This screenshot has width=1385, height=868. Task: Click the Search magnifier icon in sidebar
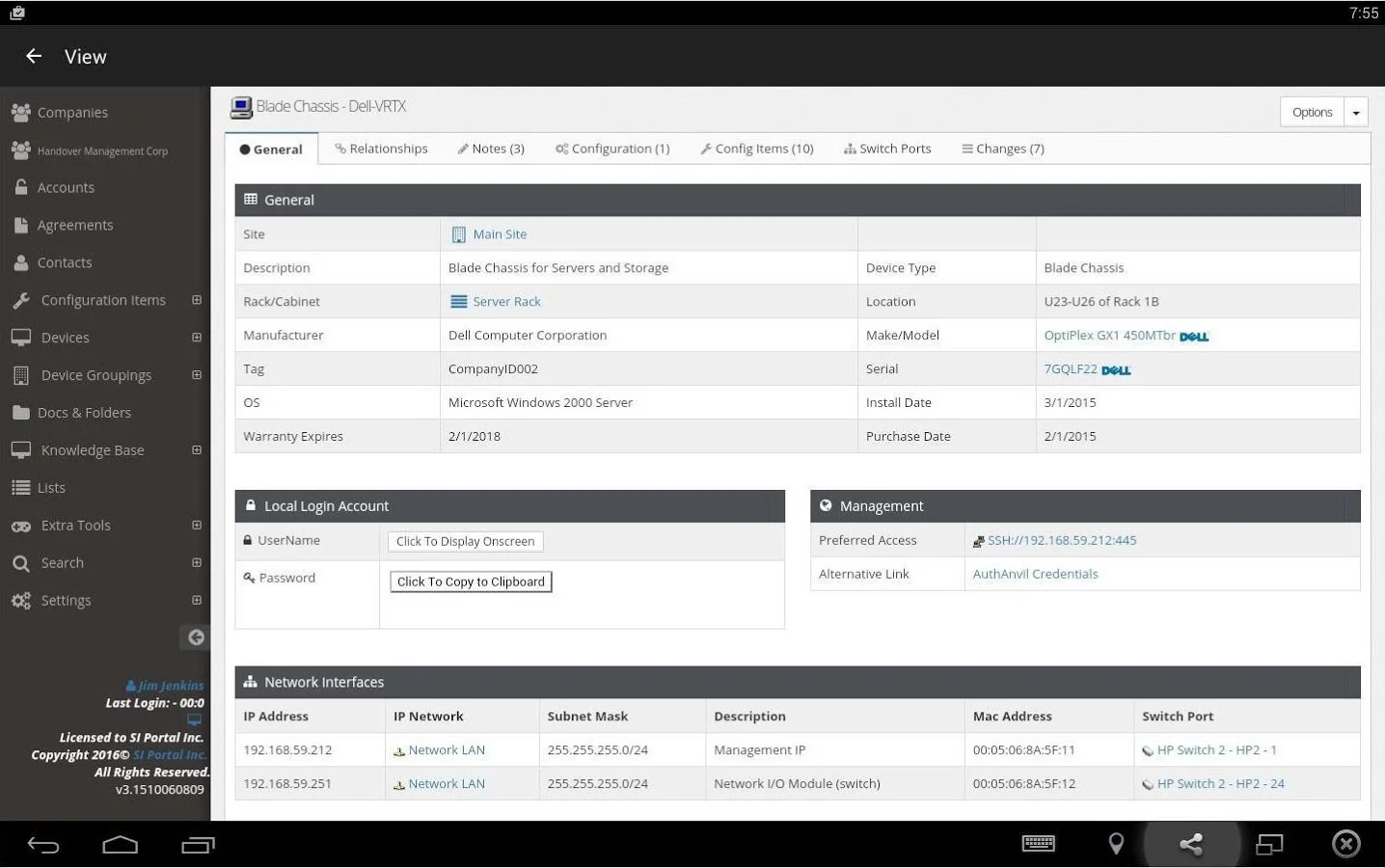click(x=21, y=563)
